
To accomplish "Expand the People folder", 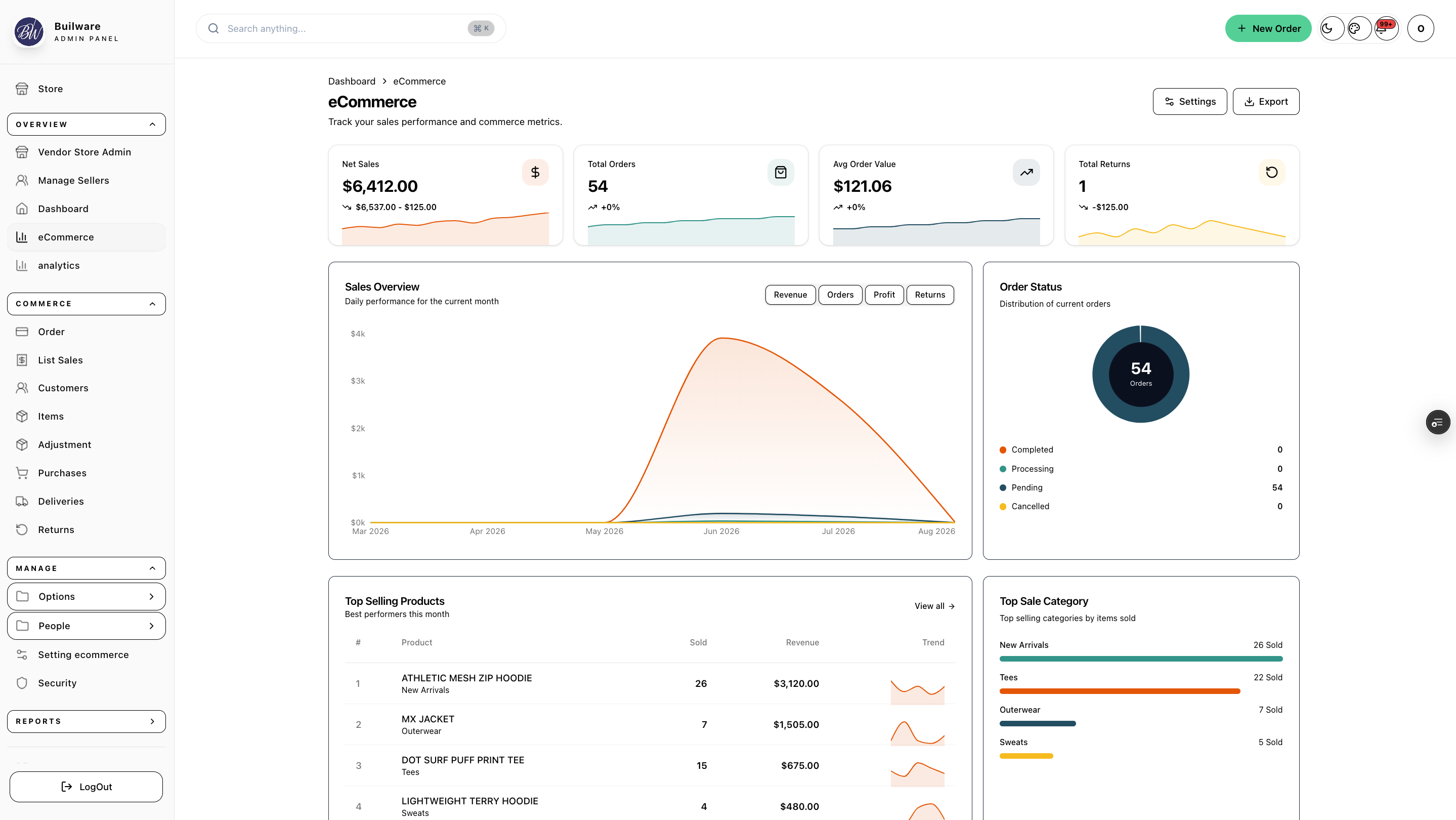I will coord(86,626).
